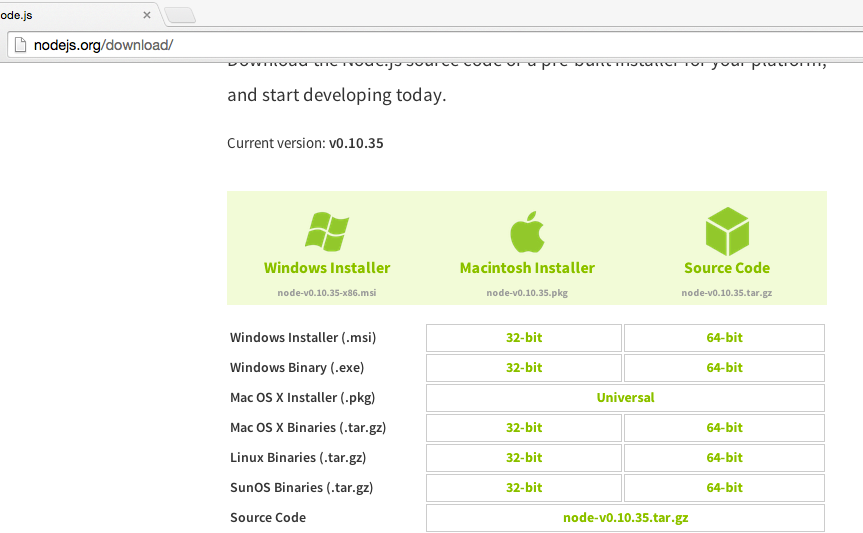This screenshot has height=533, width=863.
Task: Click the Source Code cube icon
Action: click(x=727, y=231)
